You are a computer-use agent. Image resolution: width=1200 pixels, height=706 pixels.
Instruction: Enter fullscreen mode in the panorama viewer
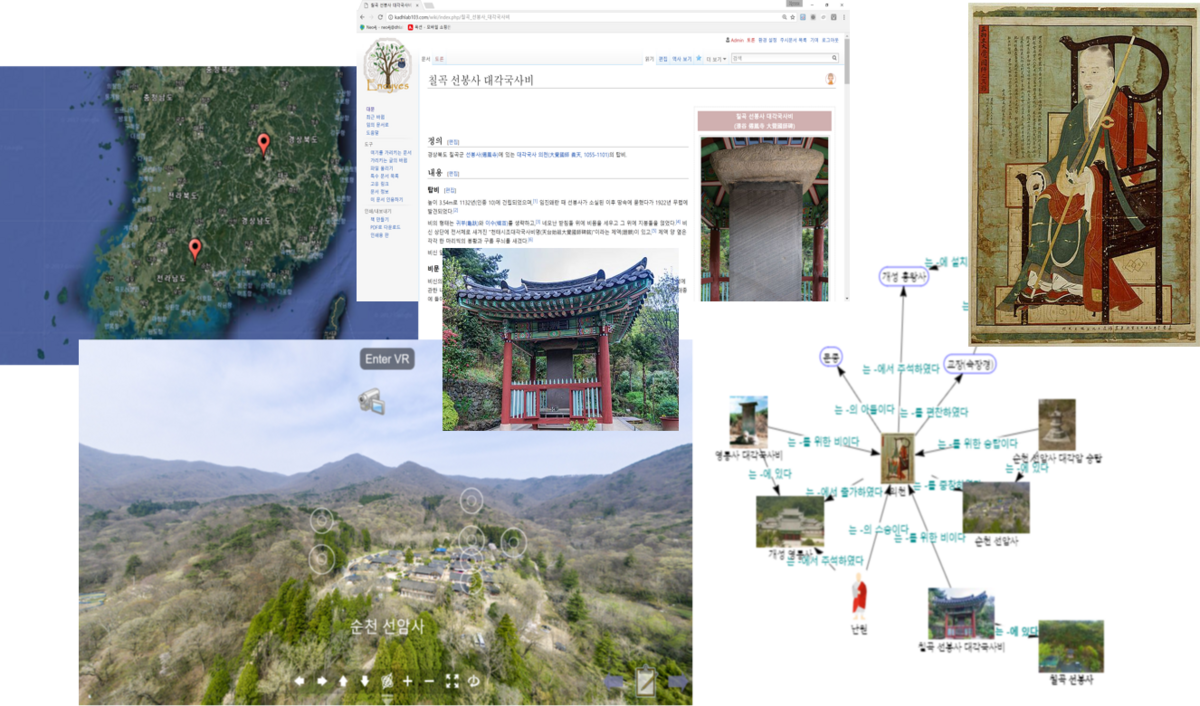tap(451, 681)
